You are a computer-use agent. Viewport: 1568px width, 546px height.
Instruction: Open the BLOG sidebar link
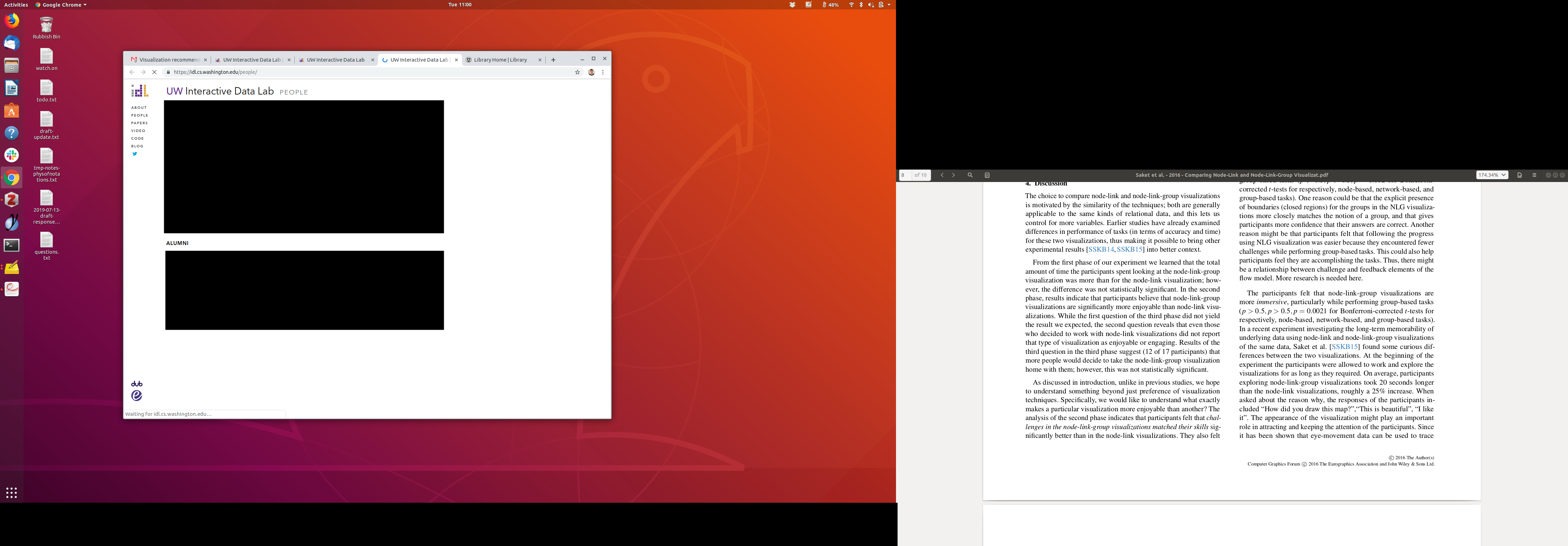(137, 146)
